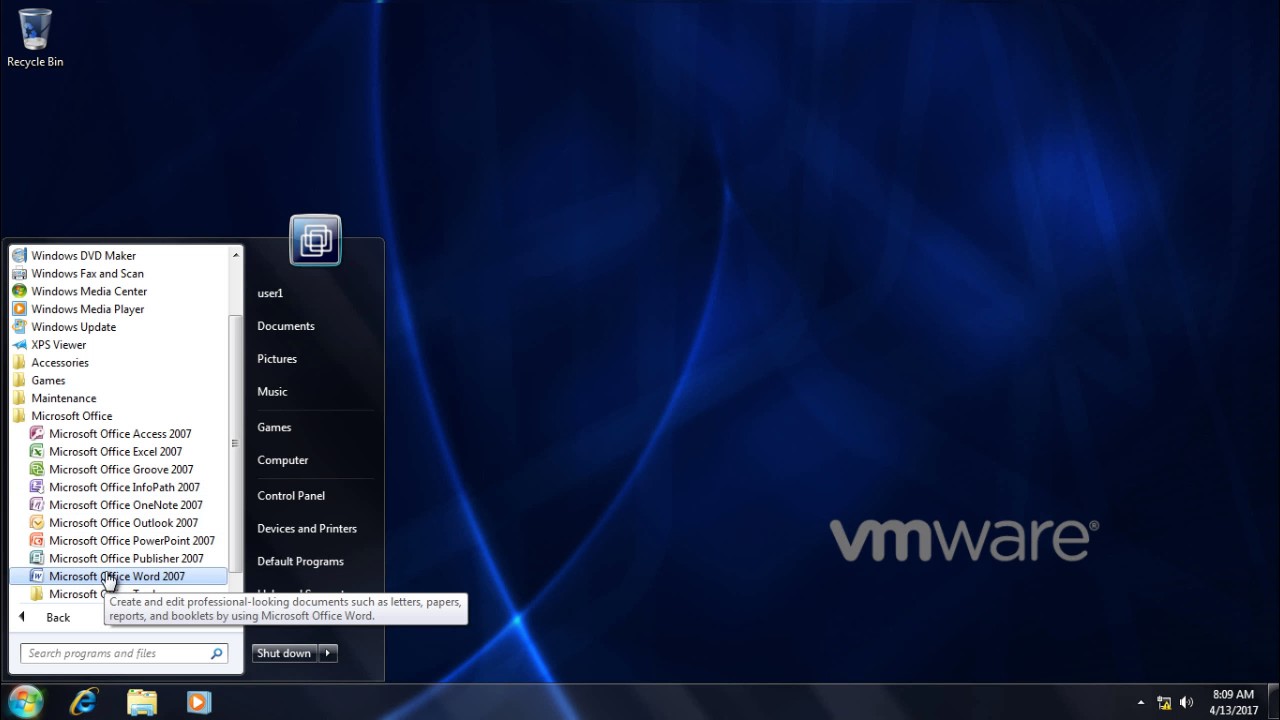This screenshot has width=1280, height=720.
Task: Click the programs list scroll-up arrow
Action: pos(236,255)
